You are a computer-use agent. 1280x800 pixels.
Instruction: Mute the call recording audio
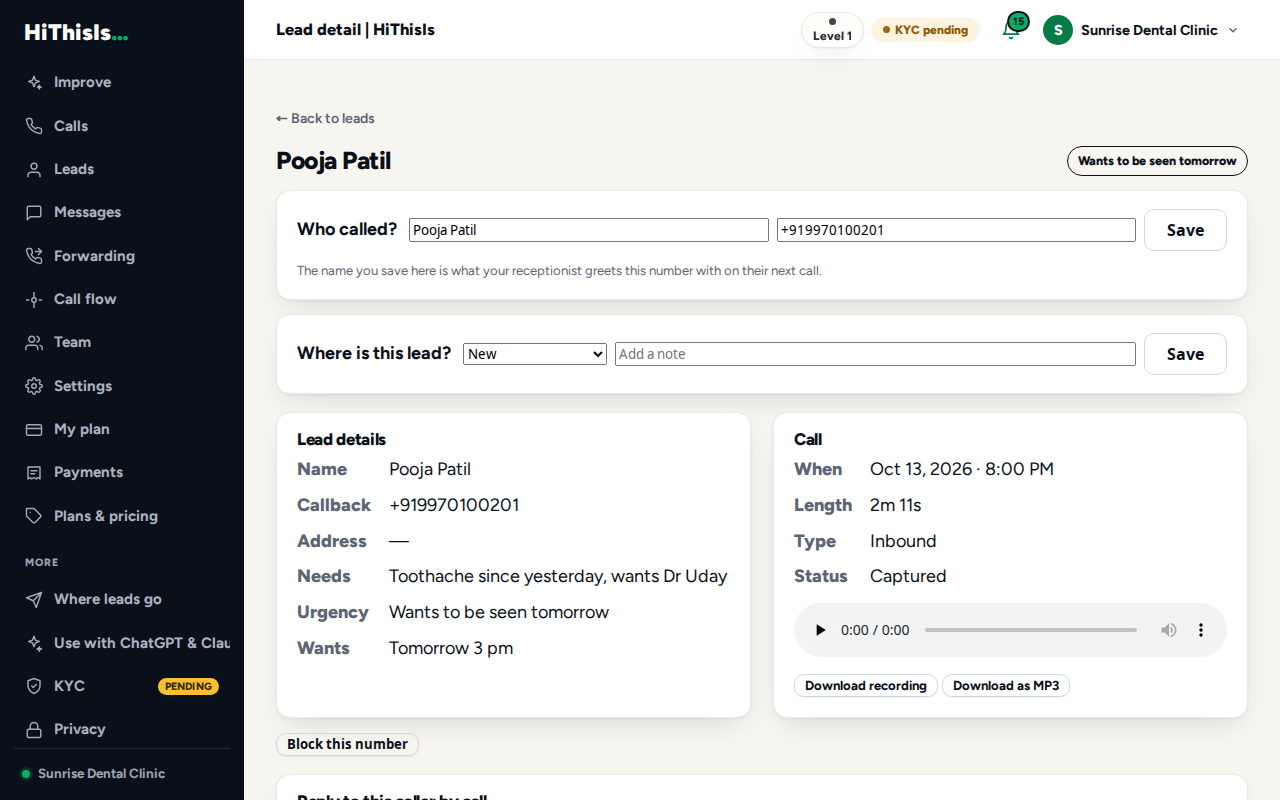[1168, 630]
